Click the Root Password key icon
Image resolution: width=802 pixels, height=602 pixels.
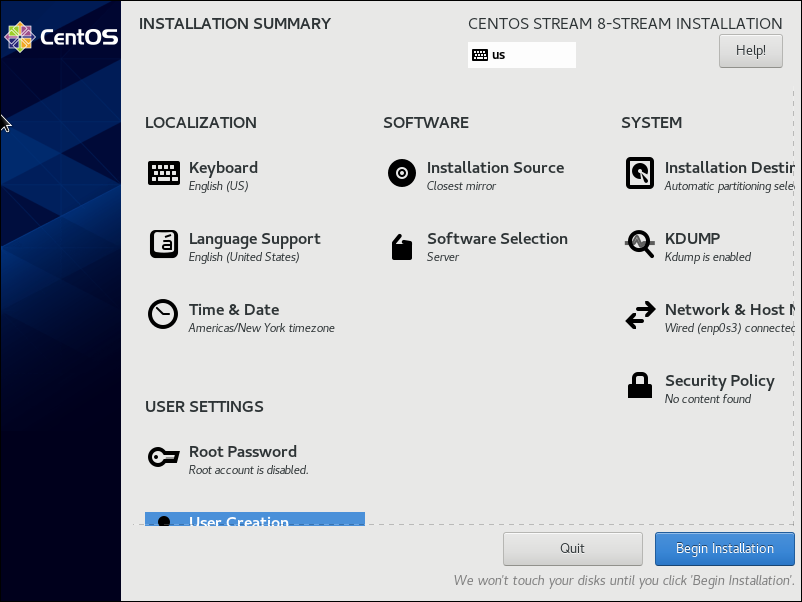tap(163, 458)
